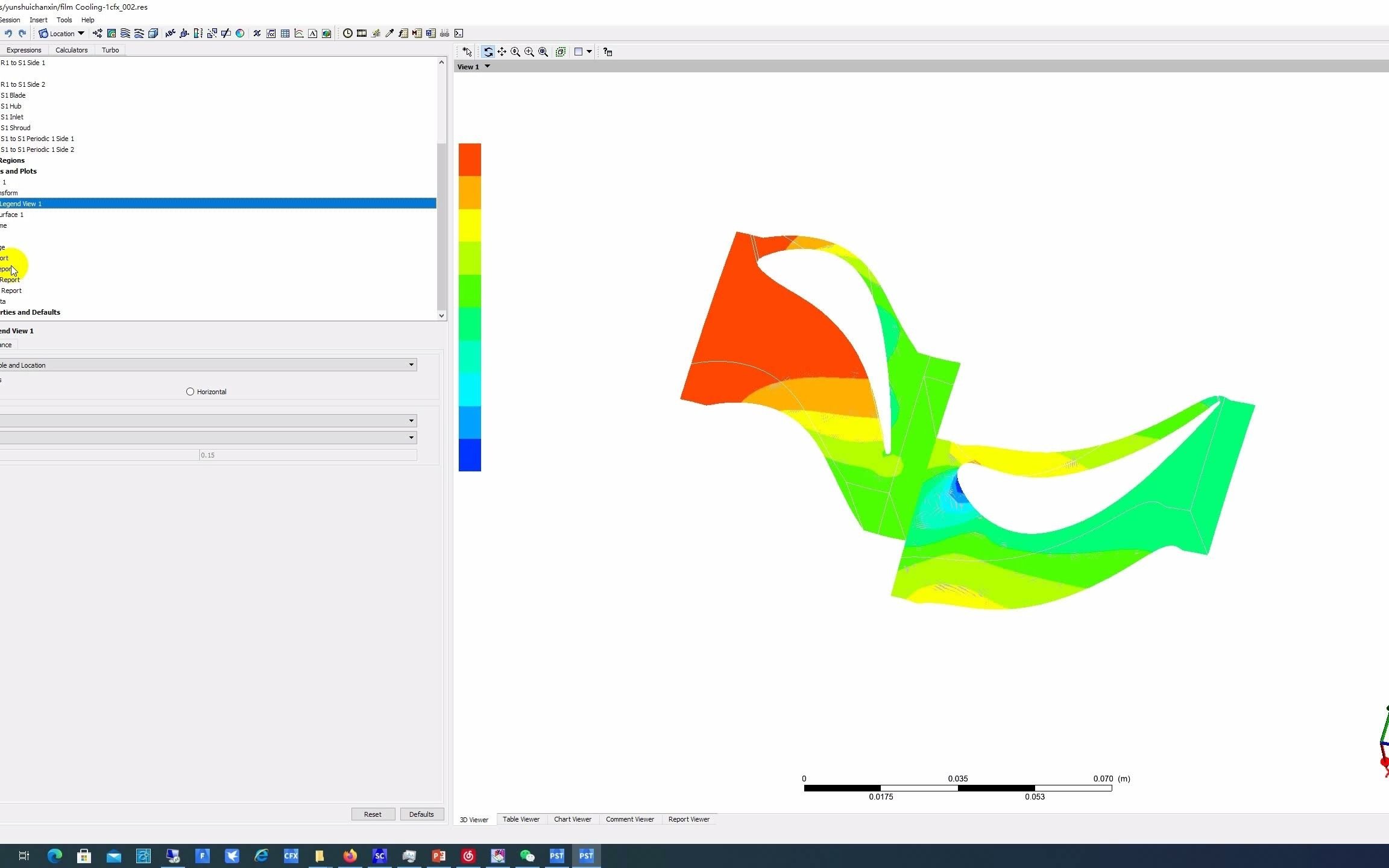Select the Pan view tool
This screenshot has width=1389, height=868.
502,52
